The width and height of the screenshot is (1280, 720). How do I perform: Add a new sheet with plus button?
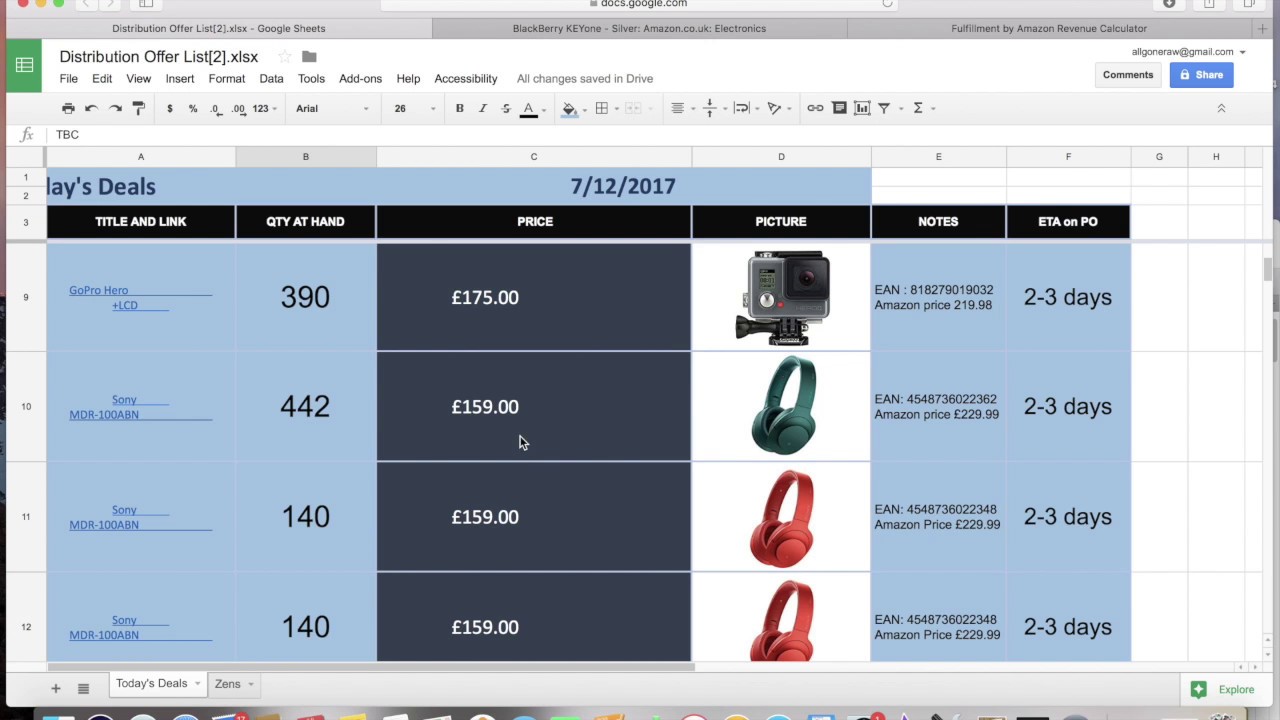56,688
